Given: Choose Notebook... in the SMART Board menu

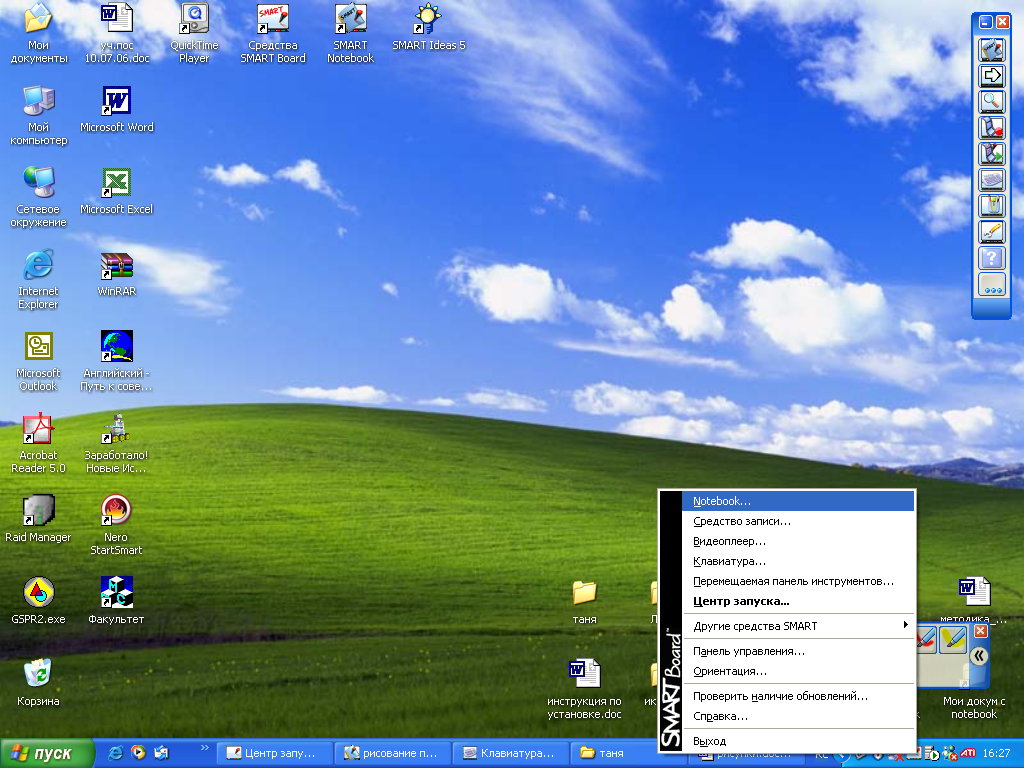Looking at the screenshot, I should (798, 502).
